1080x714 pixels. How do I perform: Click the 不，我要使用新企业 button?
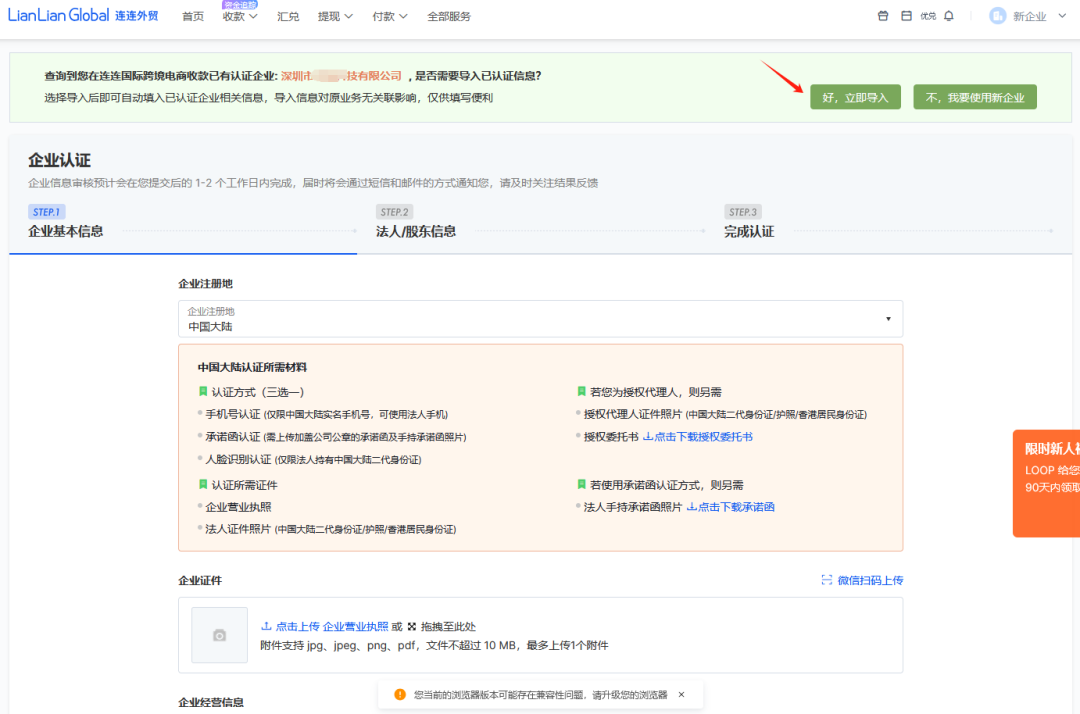[x=974, y=97]
